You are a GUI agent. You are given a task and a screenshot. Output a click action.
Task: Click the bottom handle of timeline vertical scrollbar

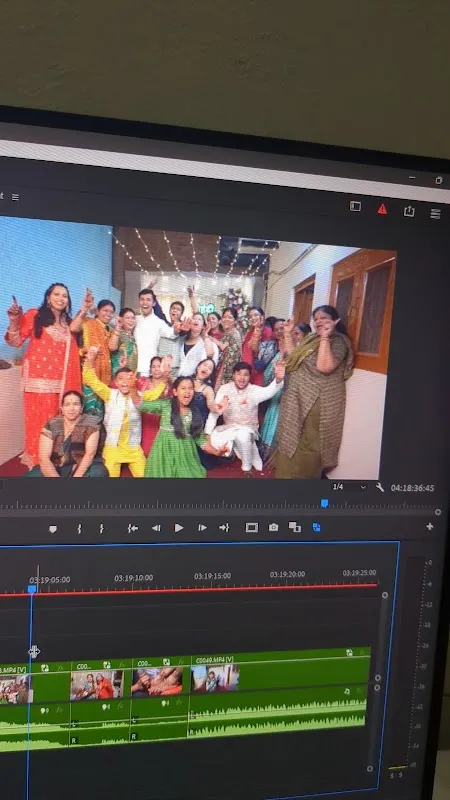[x=370, y=769]
